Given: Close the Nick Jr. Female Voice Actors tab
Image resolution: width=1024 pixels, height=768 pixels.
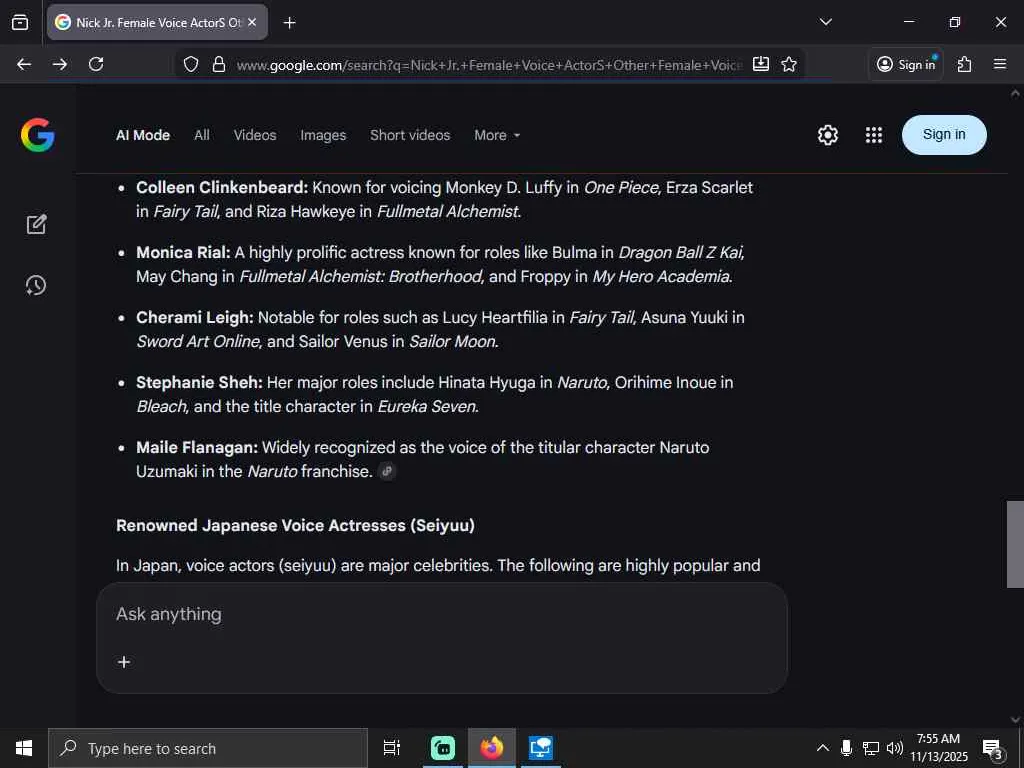Looking at the screenshot, I should pos(252,22).
